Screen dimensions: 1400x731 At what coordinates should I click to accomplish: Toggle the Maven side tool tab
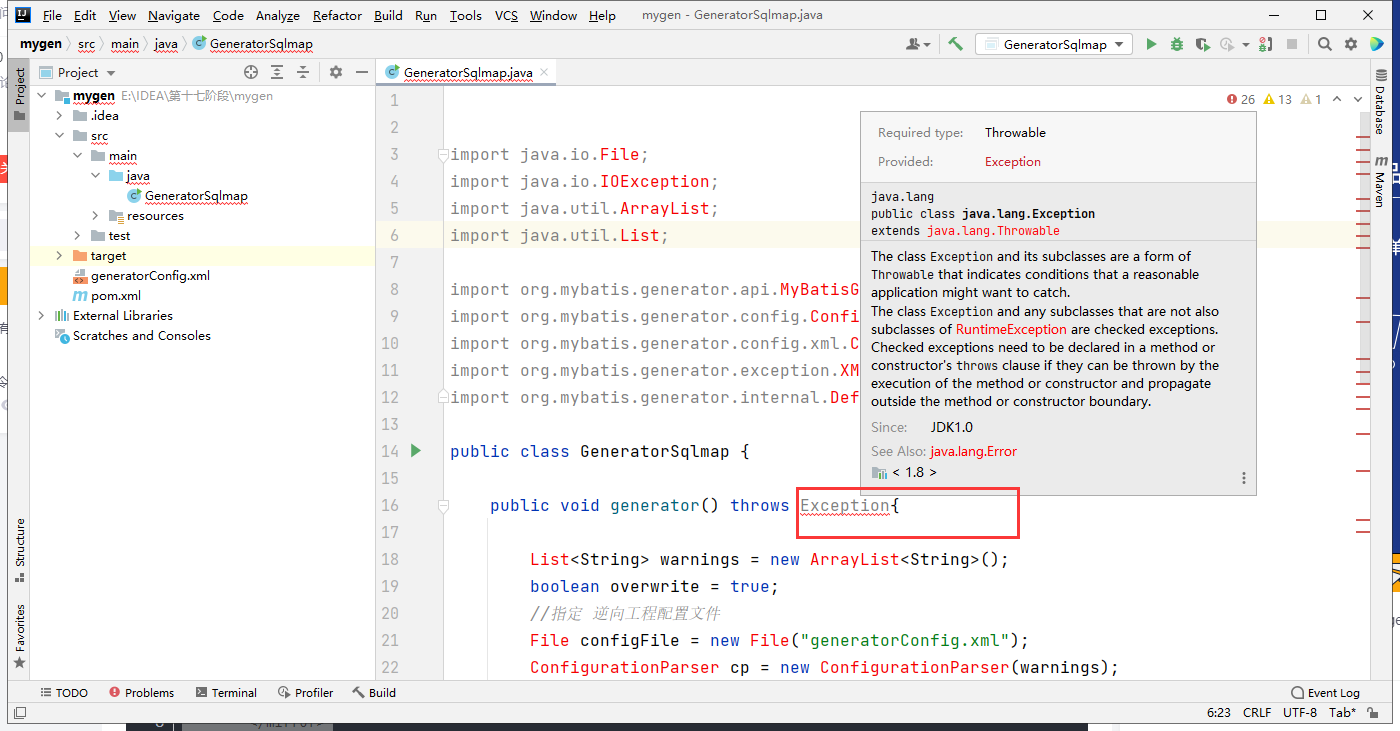1380,180
